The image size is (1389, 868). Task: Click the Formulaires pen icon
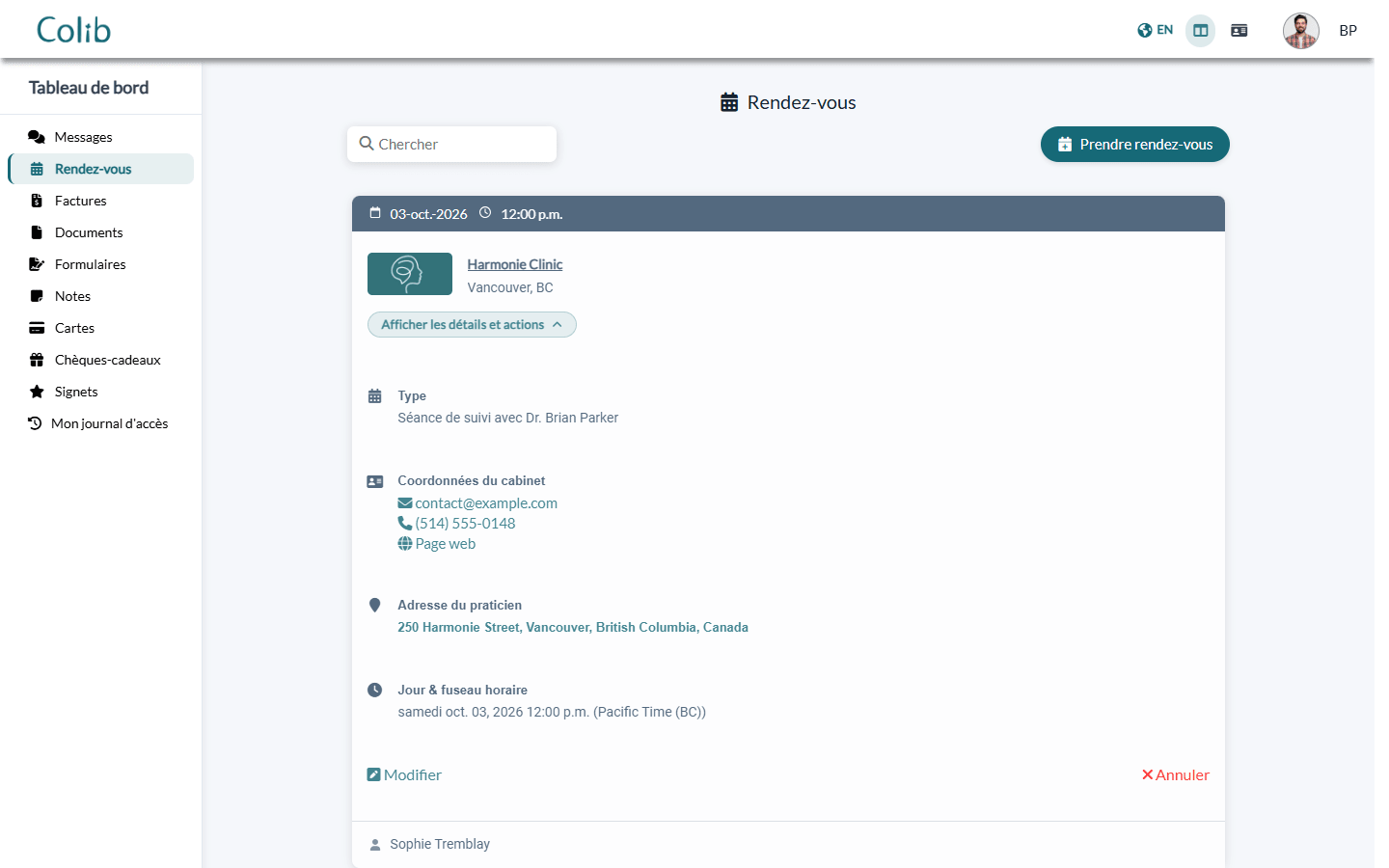click(37, 264)
